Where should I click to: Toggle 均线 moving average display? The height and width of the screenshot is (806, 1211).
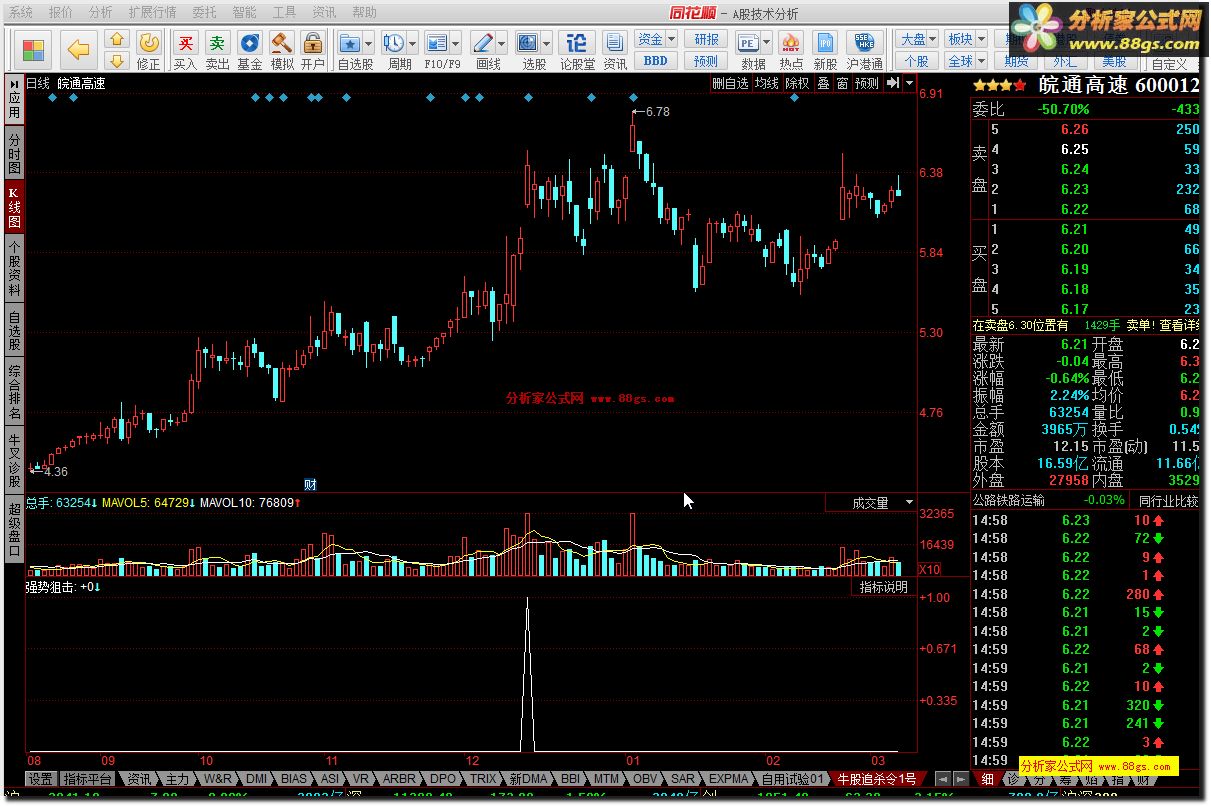click(x=766, y=84)
